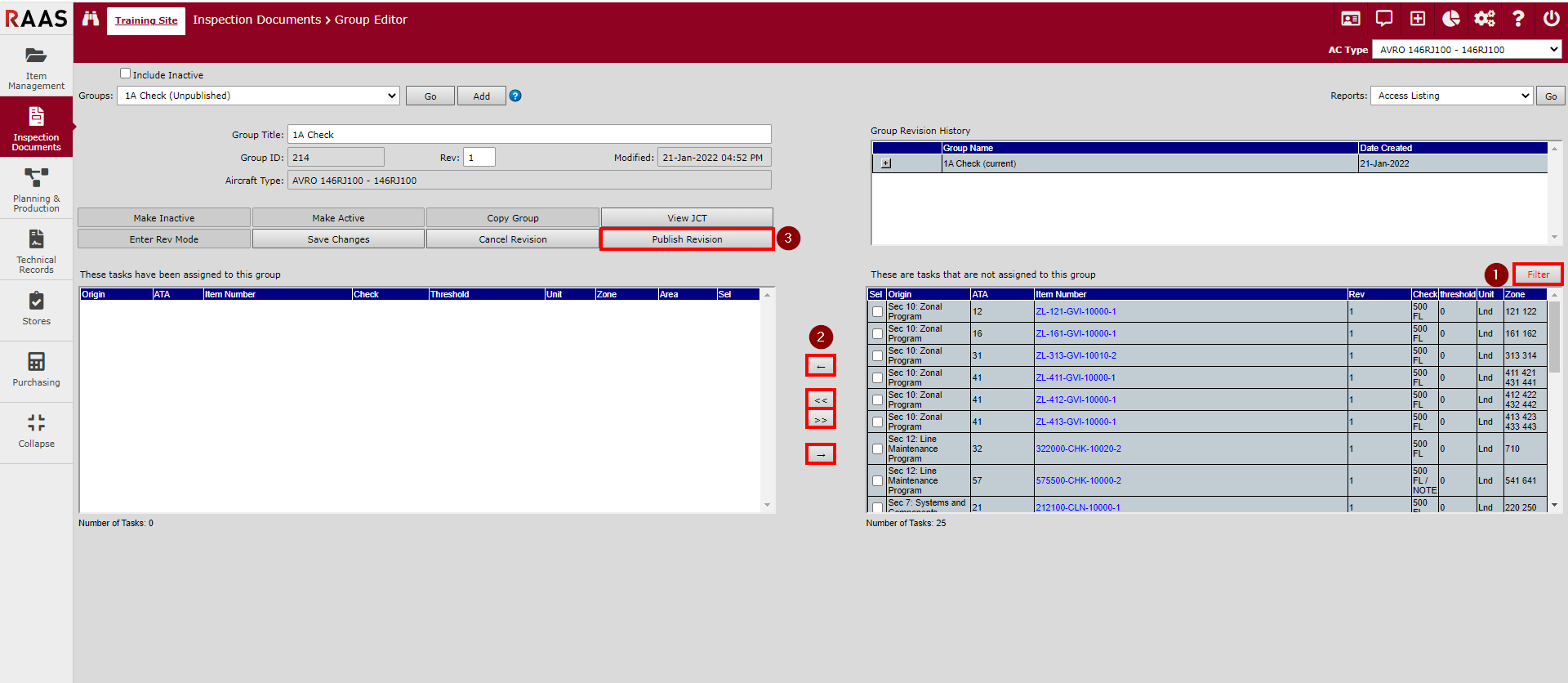Click the Group Title input field

point(528,135)
